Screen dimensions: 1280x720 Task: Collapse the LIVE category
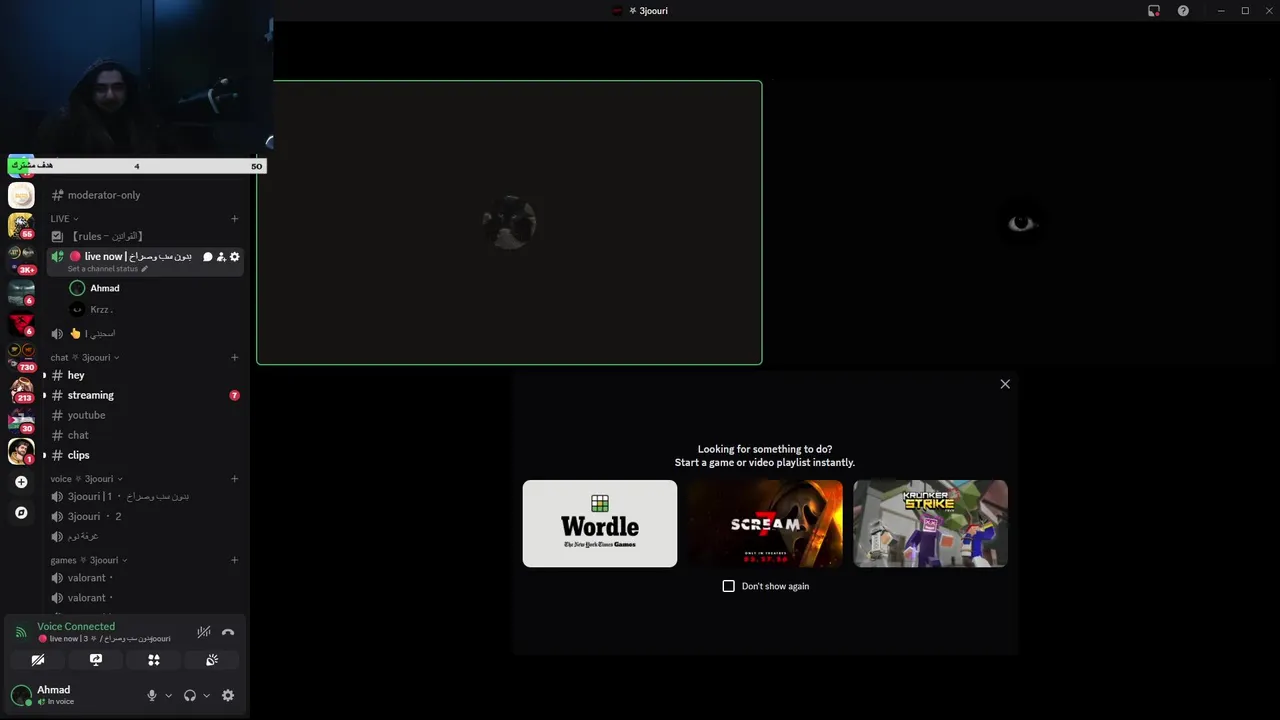(65, 219)
